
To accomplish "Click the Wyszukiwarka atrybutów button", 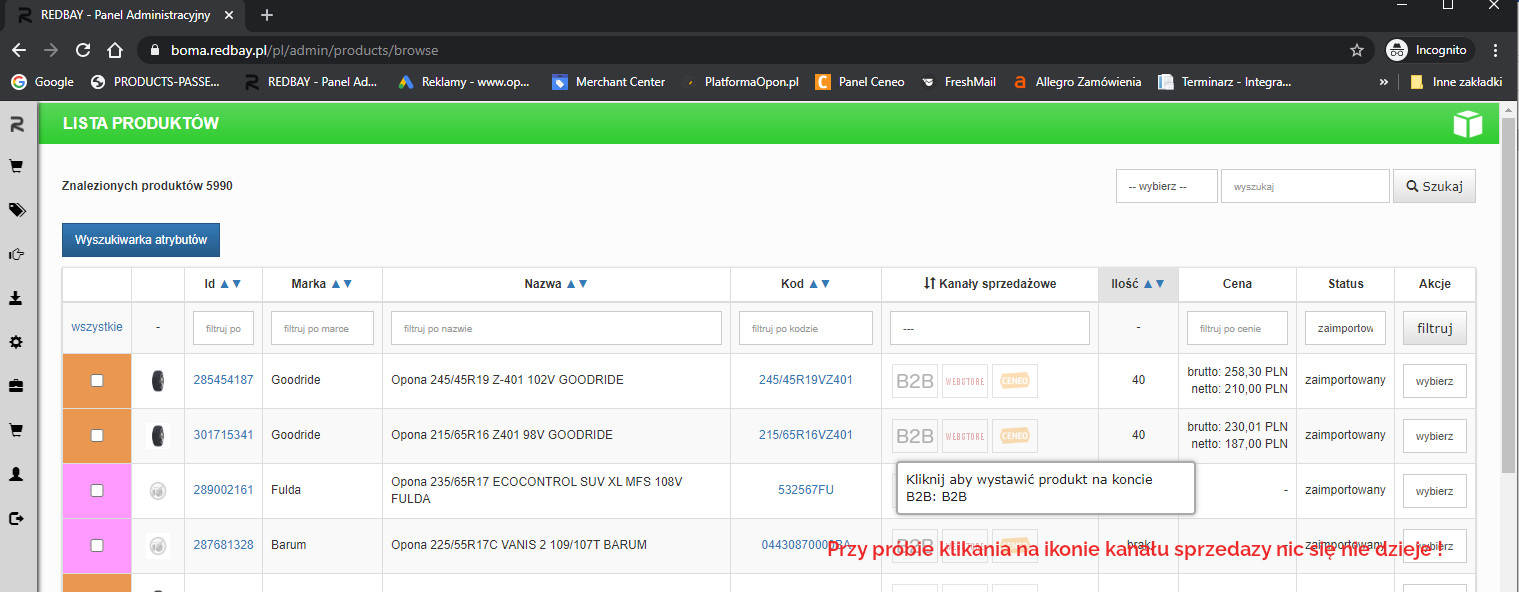I will coord(141,240).
